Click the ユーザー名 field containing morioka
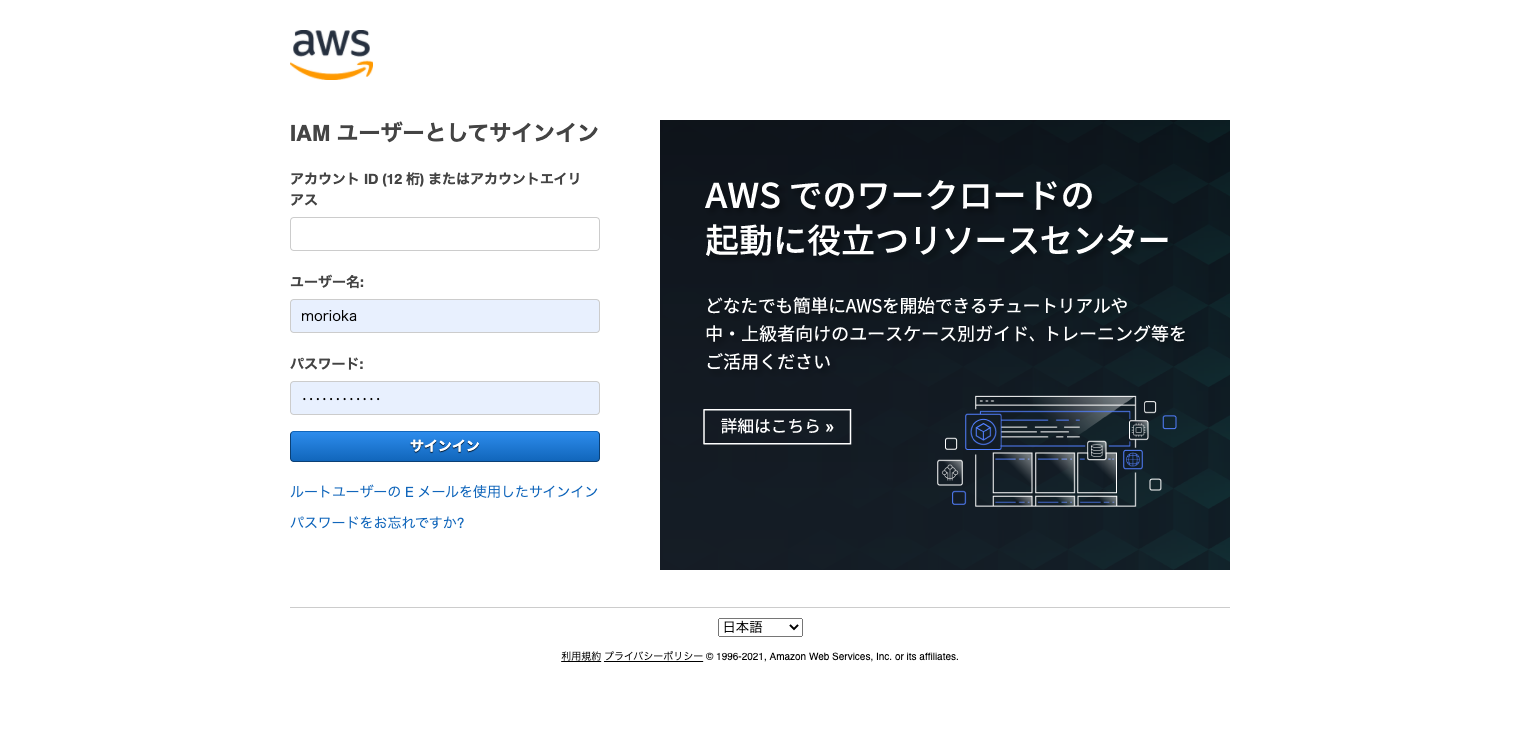 coord(445,316)
